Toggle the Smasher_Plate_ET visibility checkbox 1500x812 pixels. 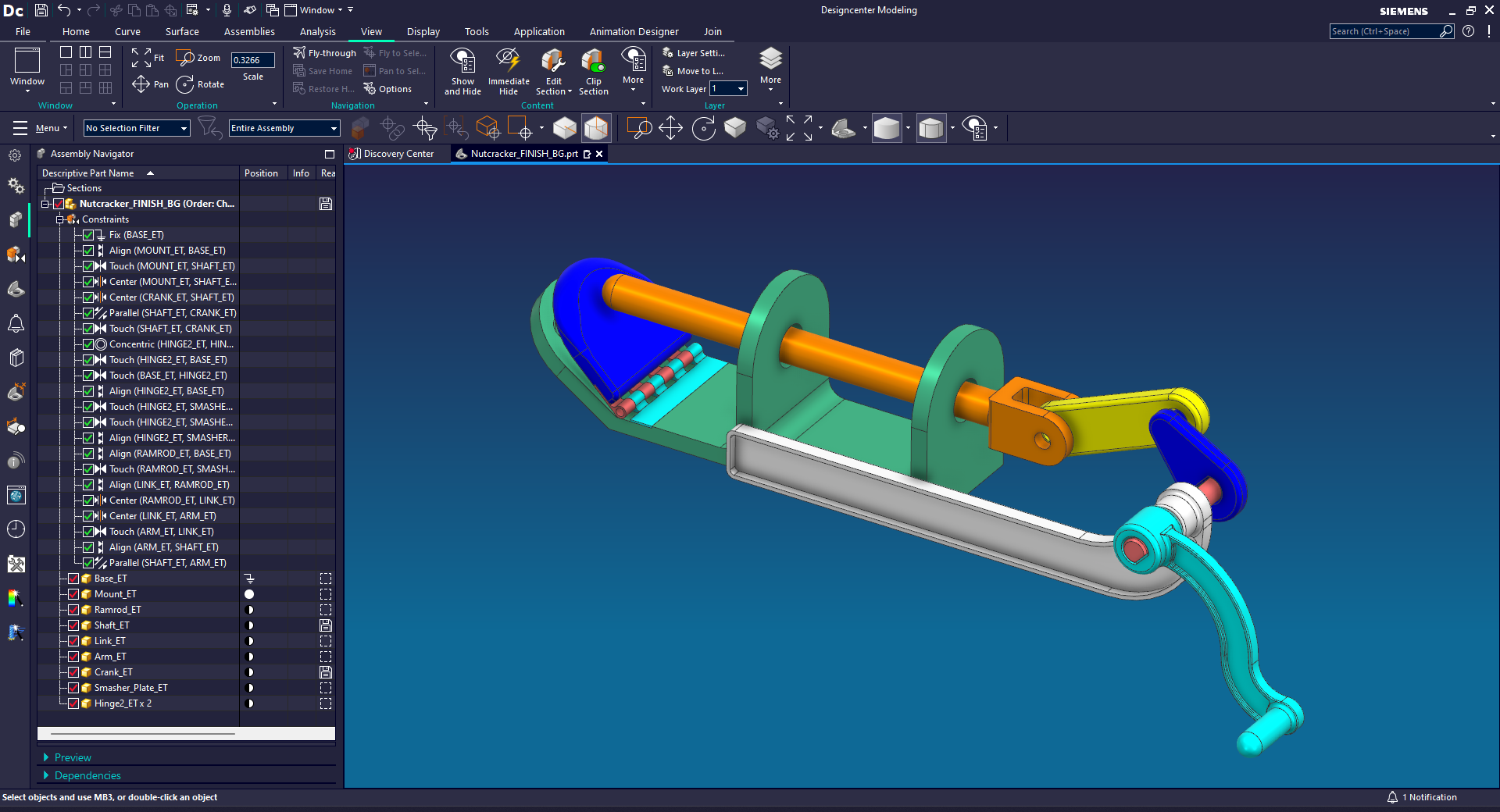click(x=73, y=688)
